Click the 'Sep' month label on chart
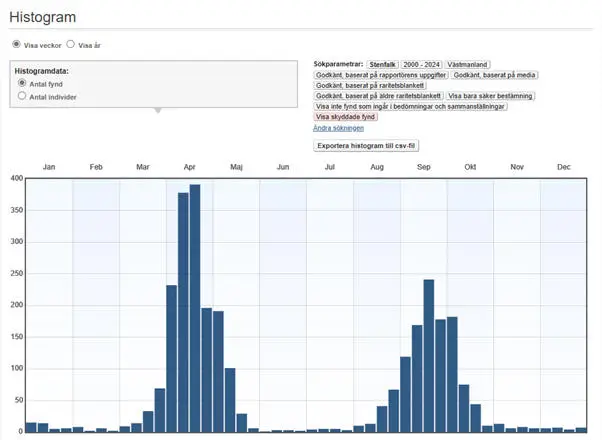The image size is (602, 440). 423,167
